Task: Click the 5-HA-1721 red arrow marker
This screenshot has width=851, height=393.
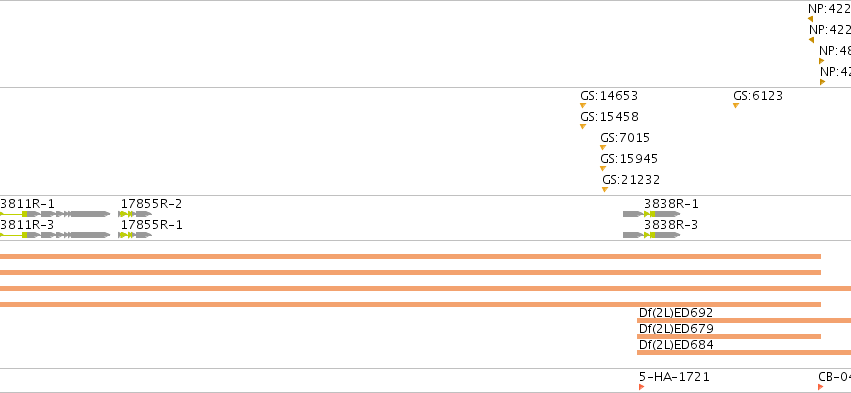Action: pos(642,387)
